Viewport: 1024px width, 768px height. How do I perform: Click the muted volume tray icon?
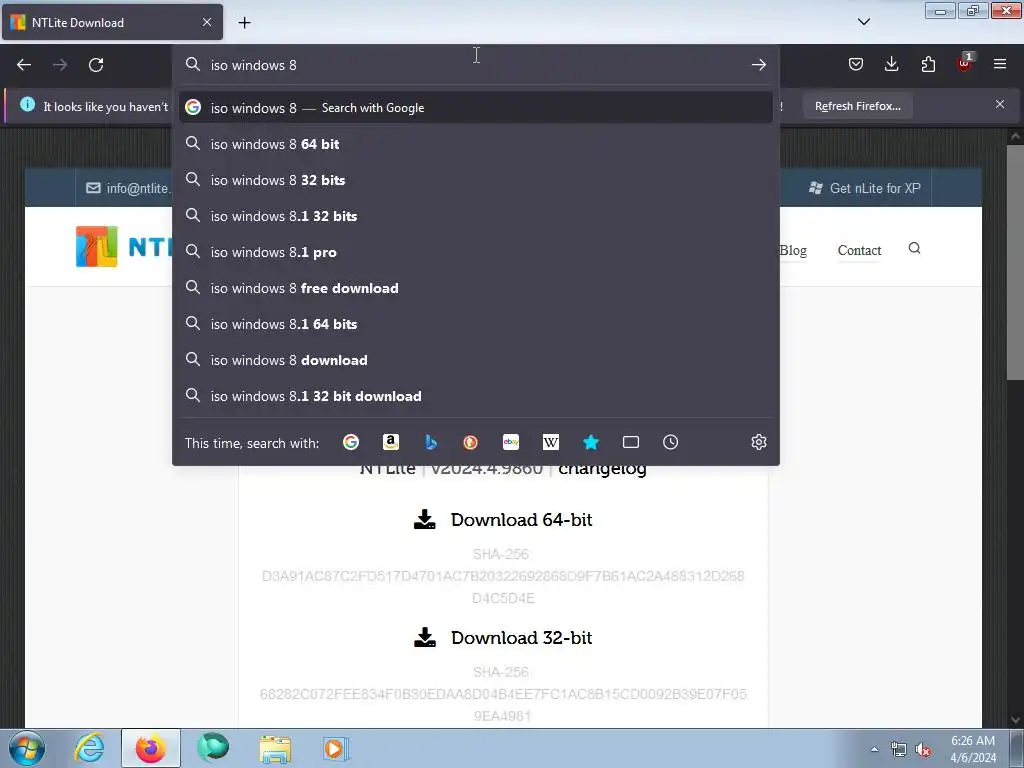point(923,750)
